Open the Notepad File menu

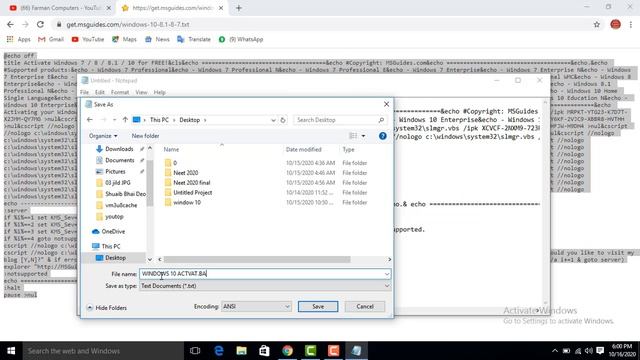(84, 92)
